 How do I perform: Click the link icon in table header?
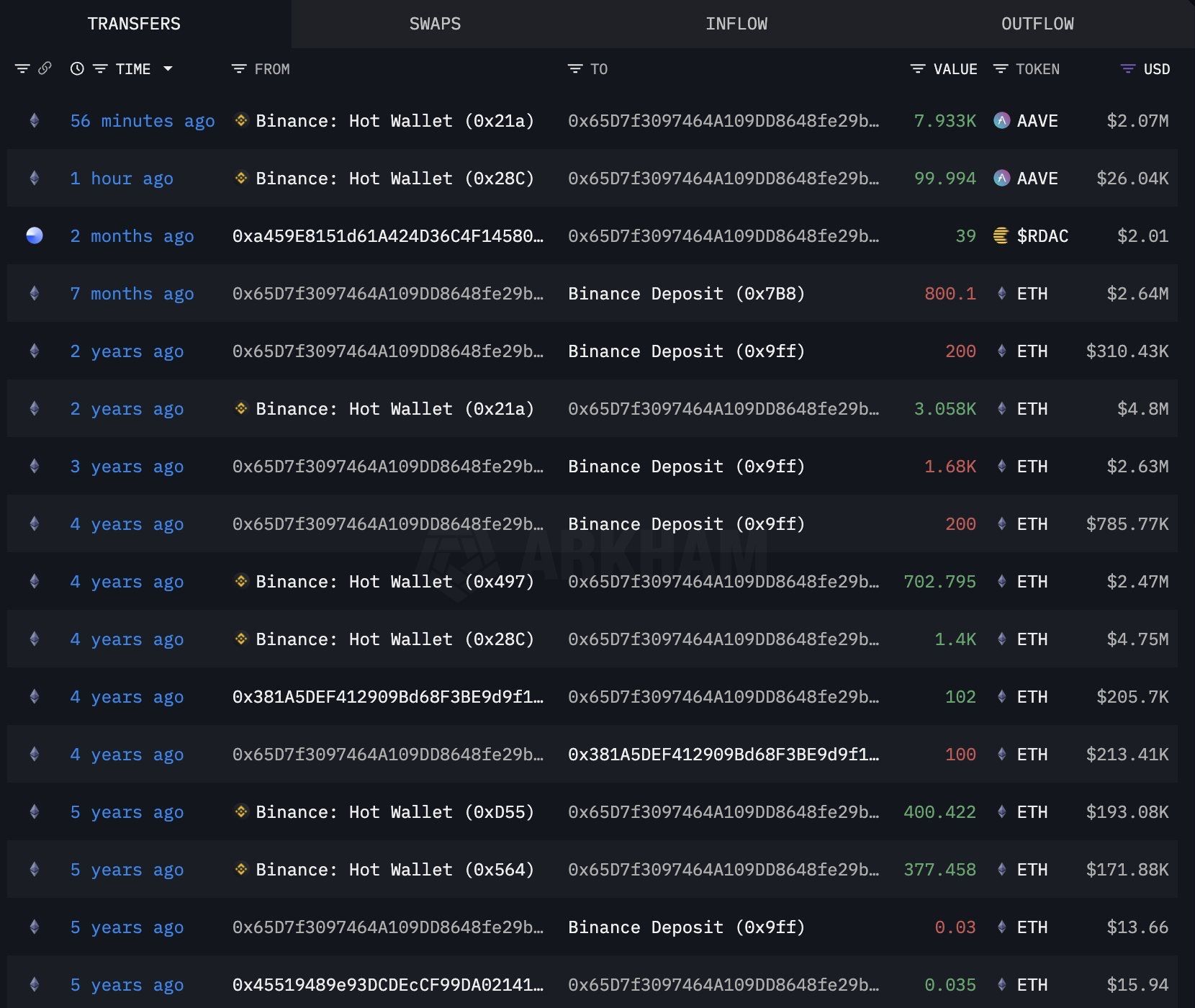pos(45,68)
